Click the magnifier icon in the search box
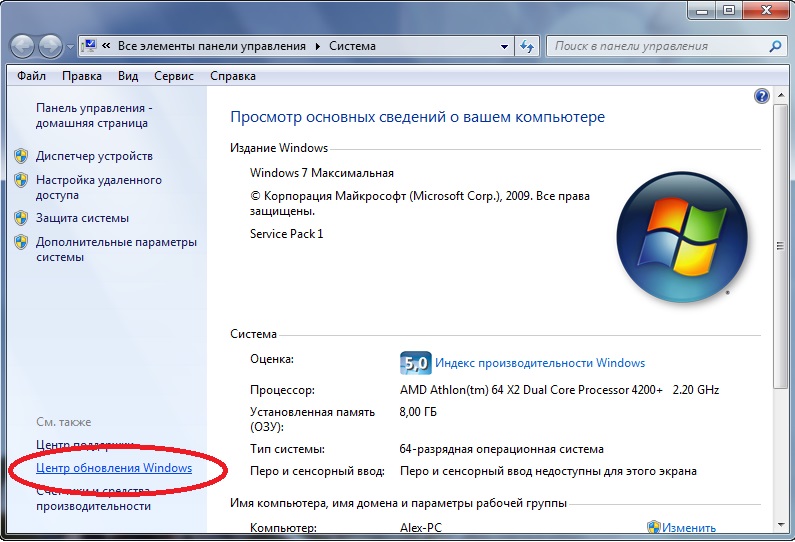 (x=773, y=46)
